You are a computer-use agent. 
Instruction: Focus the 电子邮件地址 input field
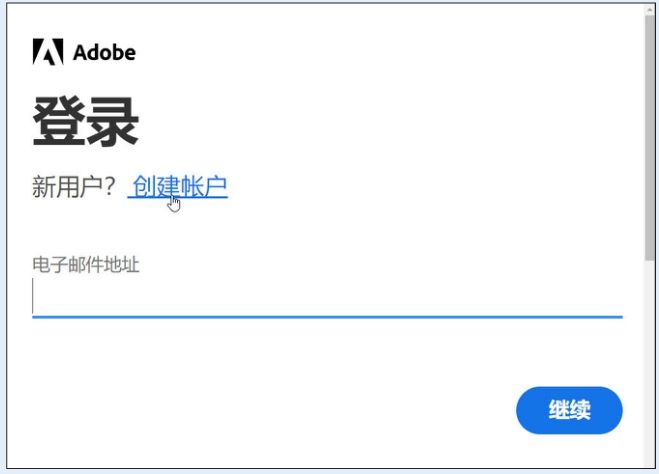tap(327, 296)
